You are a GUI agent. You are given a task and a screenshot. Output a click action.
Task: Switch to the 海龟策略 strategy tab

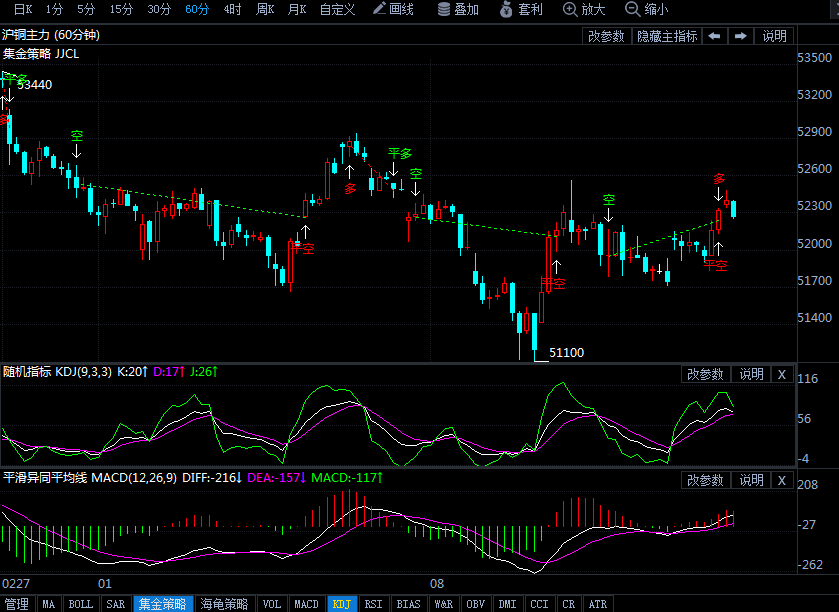coord(224,604)
